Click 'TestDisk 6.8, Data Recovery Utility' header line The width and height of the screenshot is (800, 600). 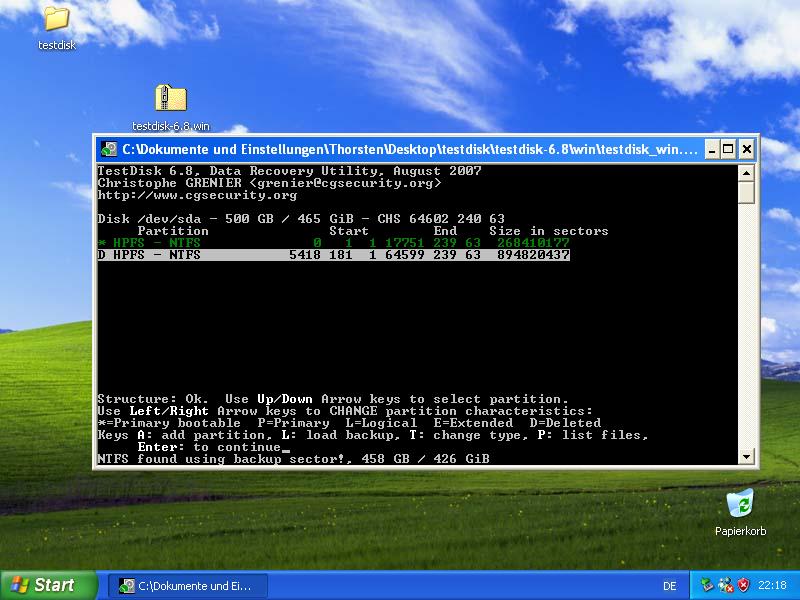[289, 171]
